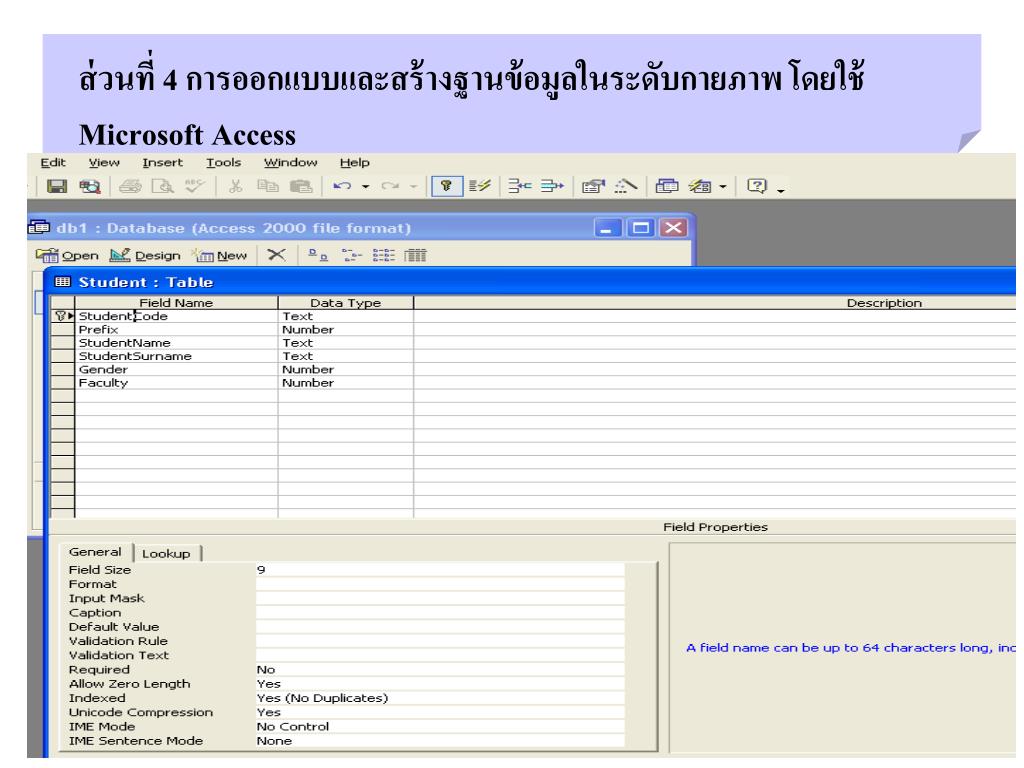This screenshot has height=768, width=1024.
Task: Open the Edit menu
Action: 53,163
